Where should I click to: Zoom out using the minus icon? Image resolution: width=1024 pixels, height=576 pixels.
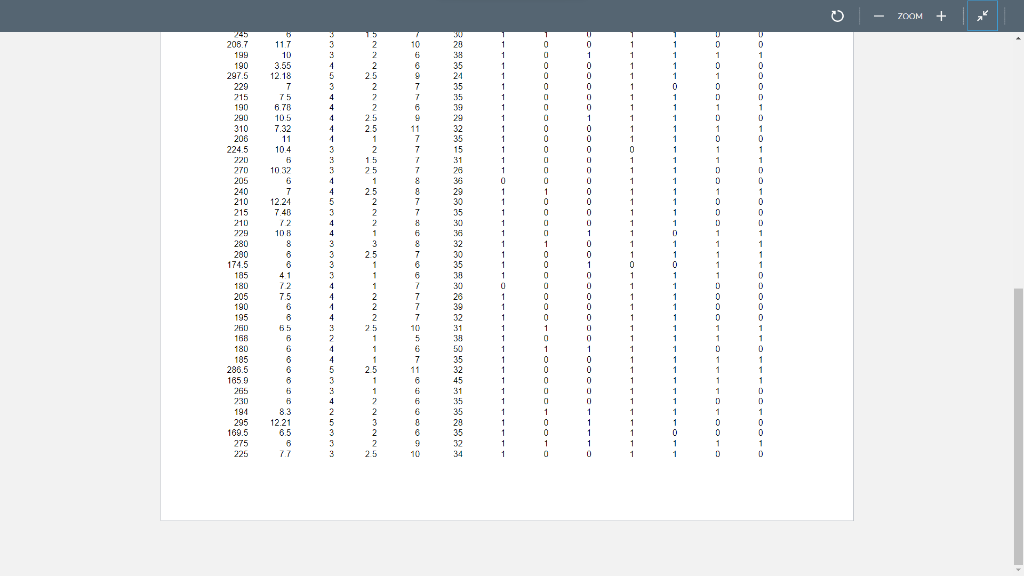point(878,16)
